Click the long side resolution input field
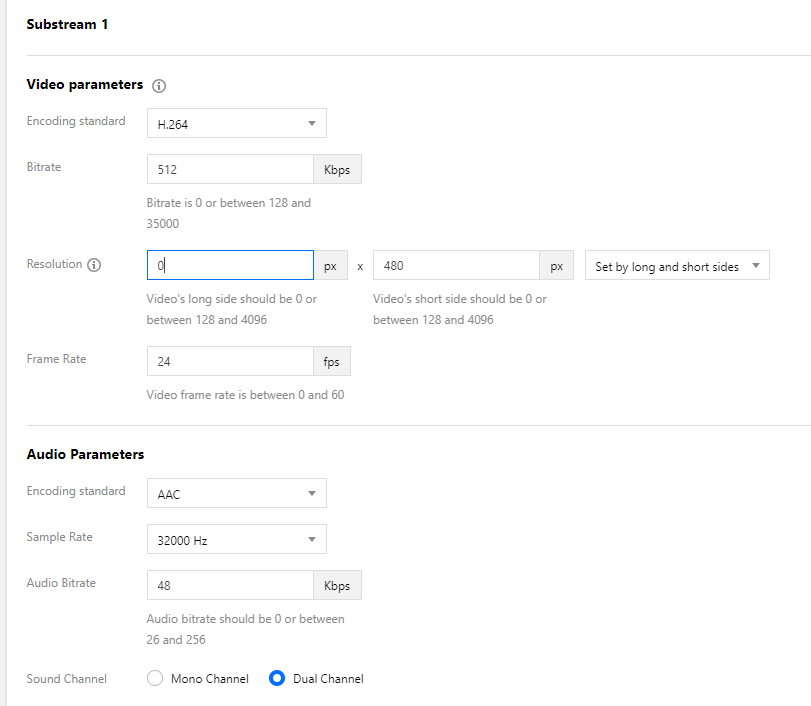The height and width of the screenshot is (706, 811). click(x=230, y=265)
